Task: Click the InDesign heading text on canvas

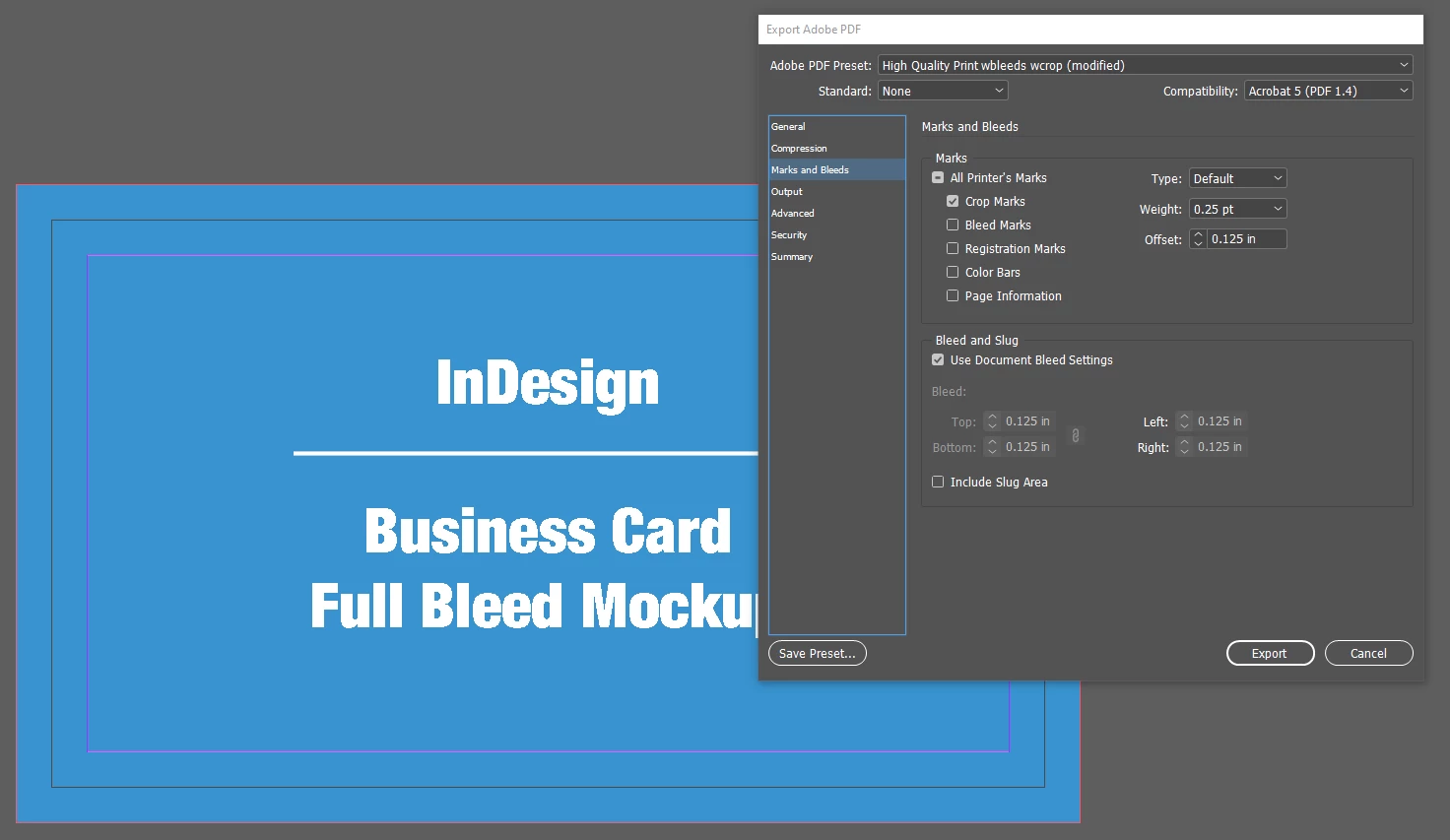Action: pyautogui.click(x=548, y=384)
